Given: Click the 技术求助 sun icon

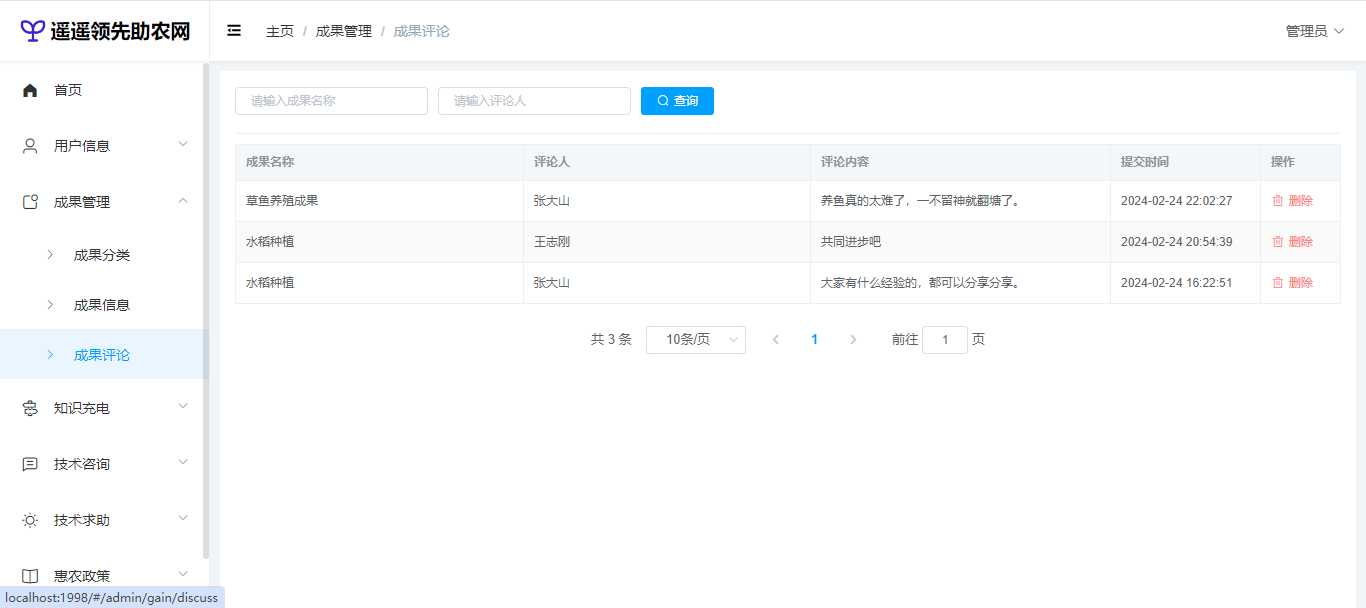Looking at the screenshot, I should 30,520.
